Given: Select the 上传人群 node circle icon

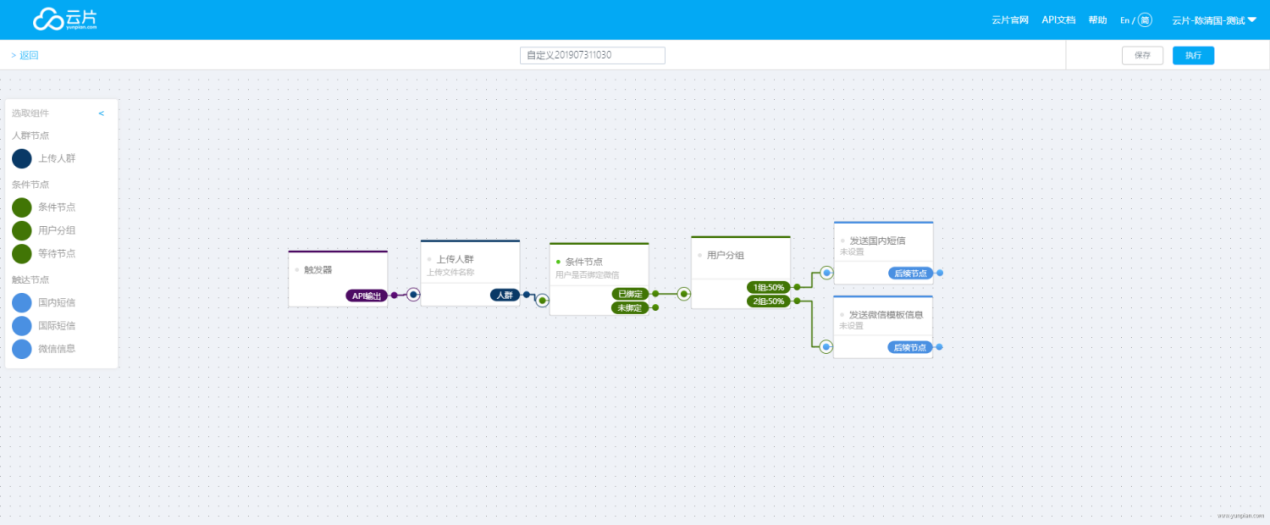Looking at the screenshot, I should (x=22, y=158).
